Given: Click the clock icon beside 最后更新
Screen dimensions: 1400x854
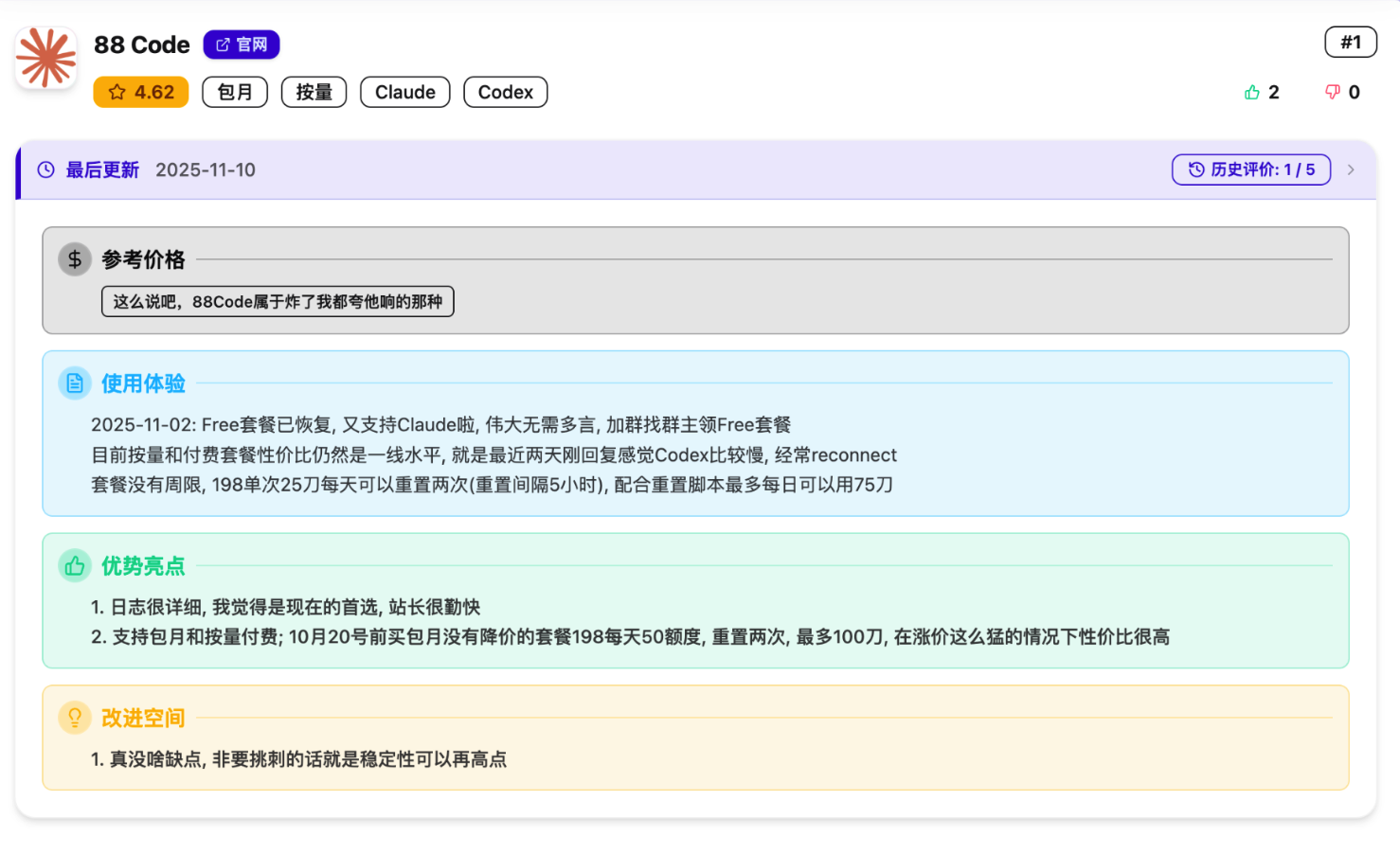Looking at the screenshot, I should pyautogui.click(x=45, y=169).
